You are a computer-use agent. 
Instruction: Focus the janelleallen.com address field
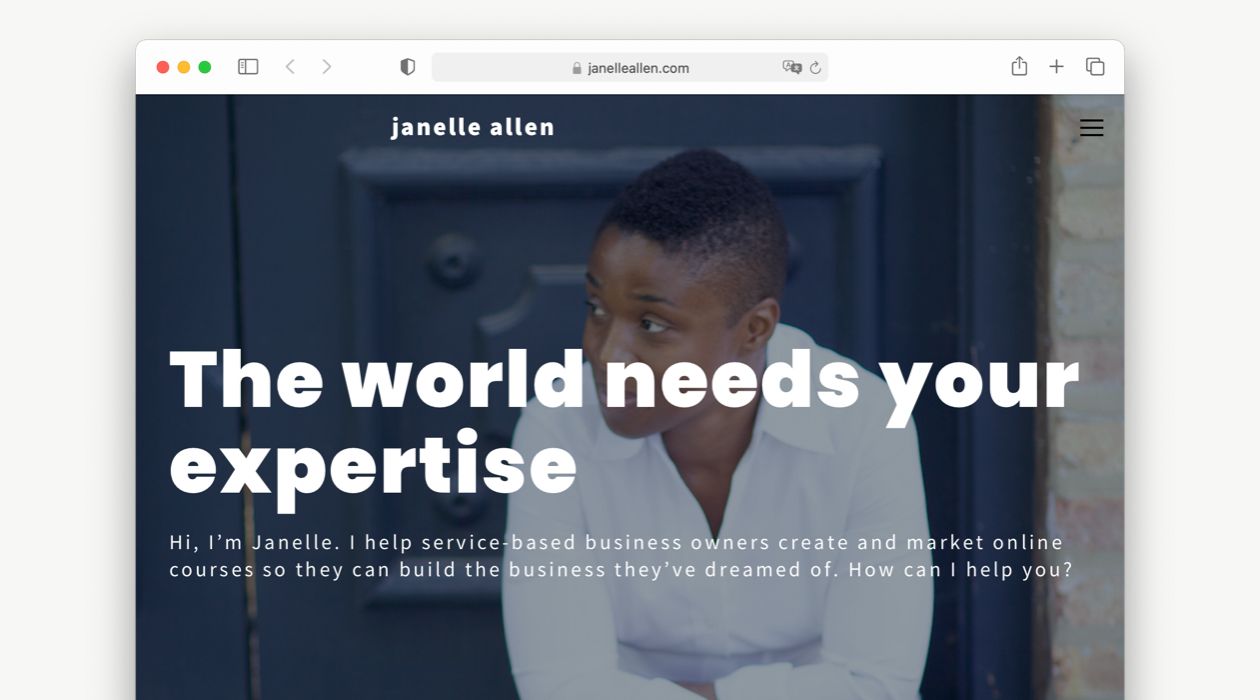630,67
